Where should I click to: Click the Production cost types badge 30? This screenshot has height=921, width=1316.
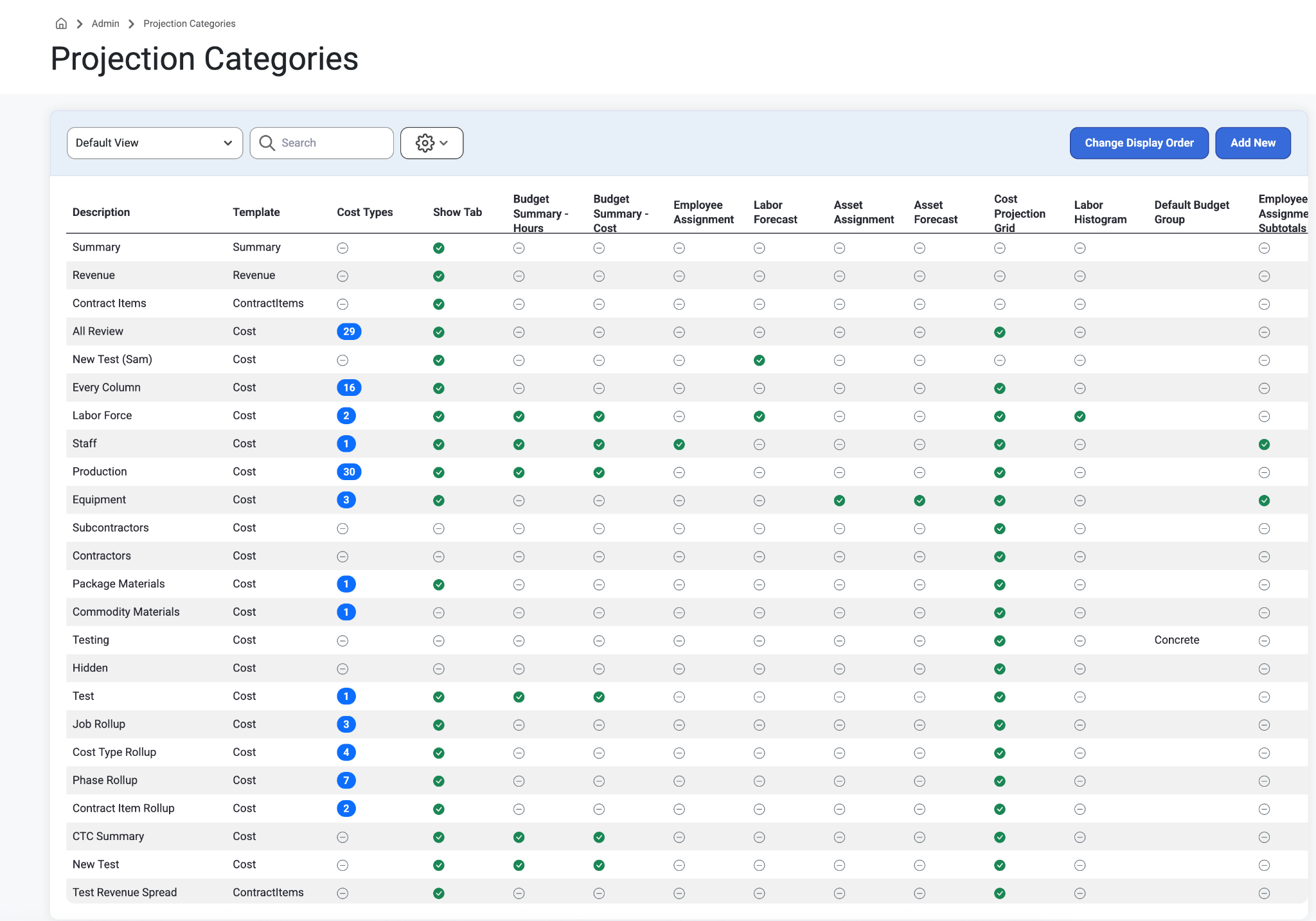pos(349,472)
